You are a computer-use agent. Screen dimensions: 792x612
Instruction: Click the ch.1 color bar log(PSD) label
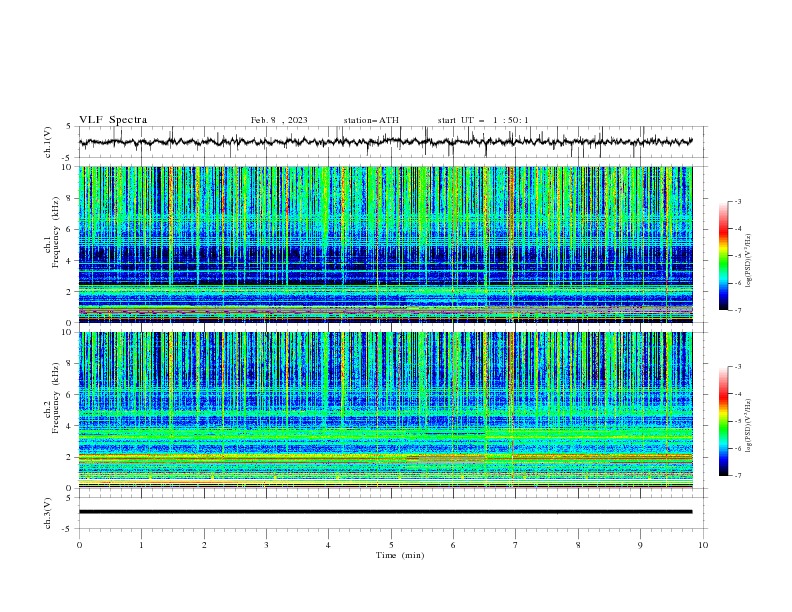pos(748,261)
